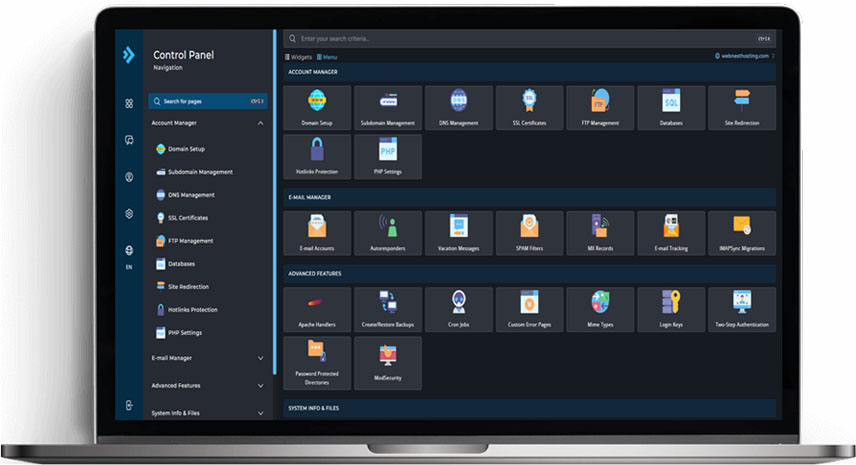856x465 pixels.
Task: Select FTP Management in sidebar navigation
Action: click(185, 241)
